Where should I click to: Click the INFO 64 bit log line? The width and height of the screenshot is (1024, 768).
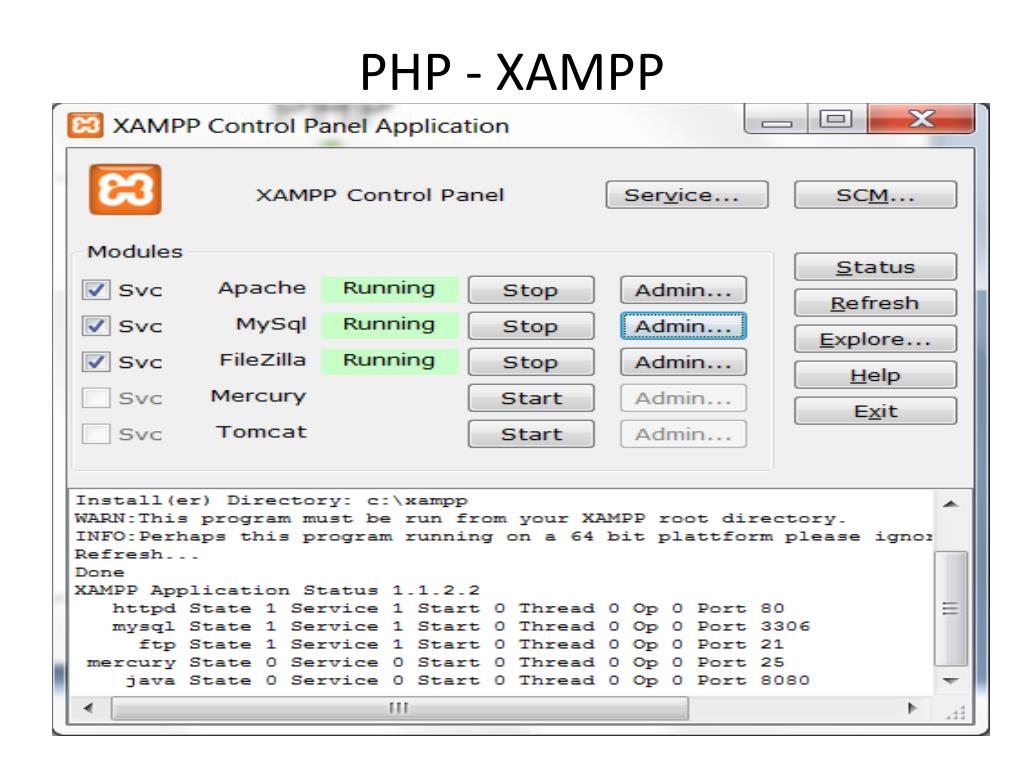[504, 537]
